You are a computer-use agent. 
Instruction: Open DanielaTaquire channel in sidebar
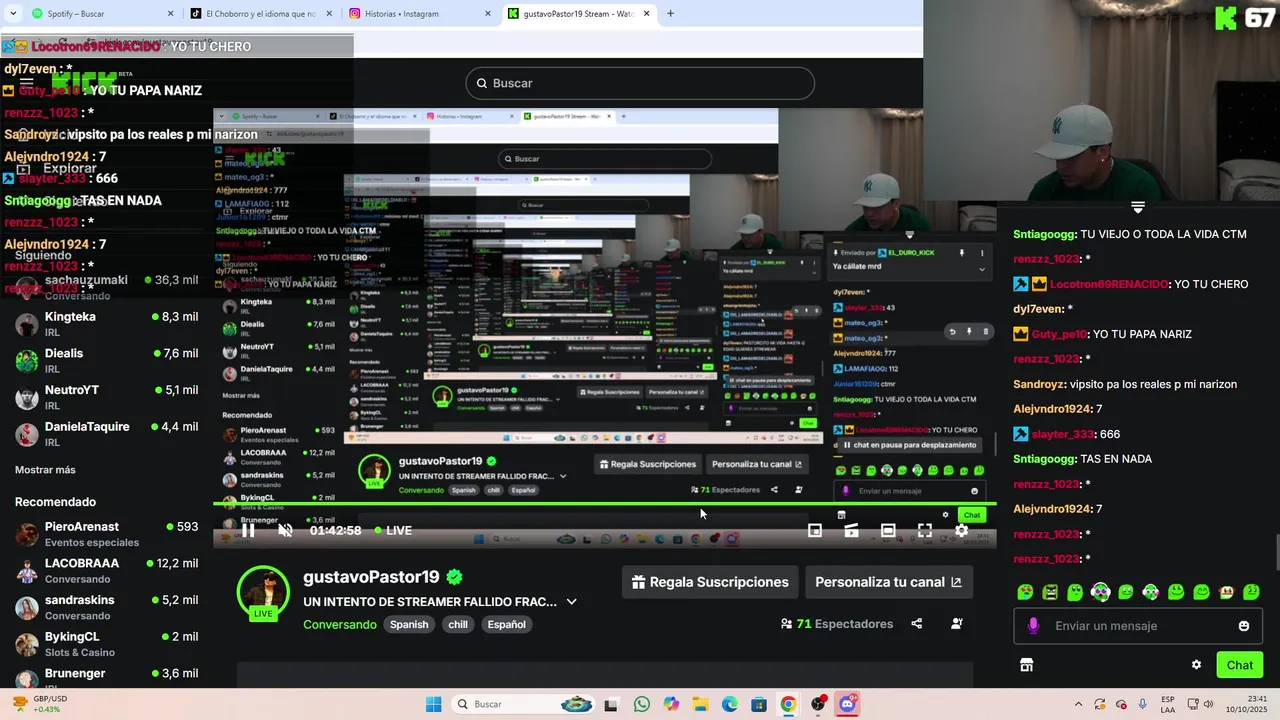click(106, 434)
